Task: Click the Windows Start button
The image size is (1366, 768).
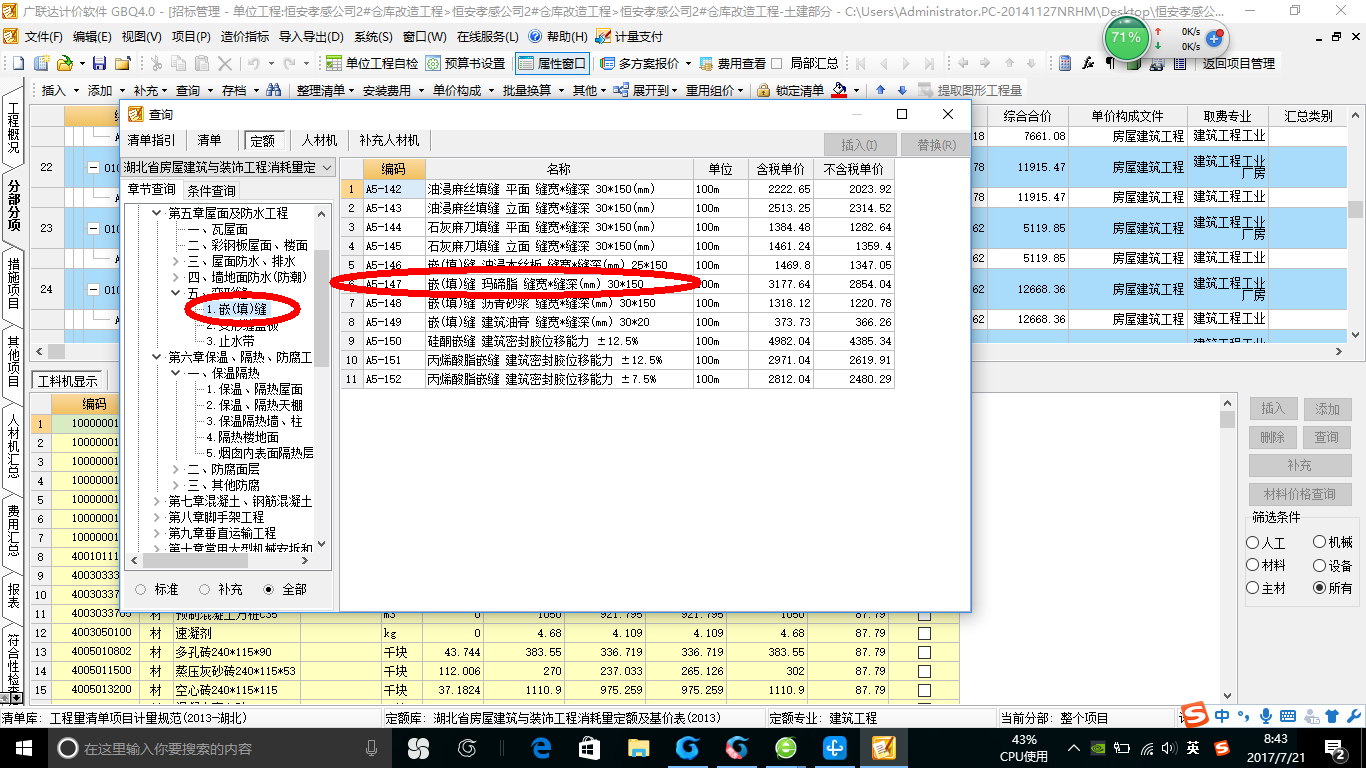Action: [x=23, y=747]
